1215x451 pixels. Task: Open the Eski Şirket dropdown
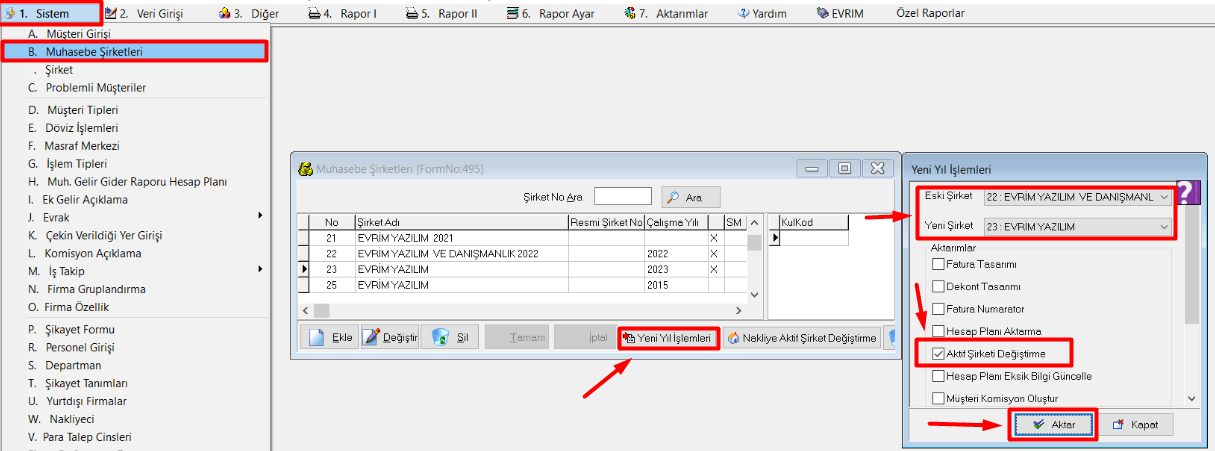point(1077,197)
